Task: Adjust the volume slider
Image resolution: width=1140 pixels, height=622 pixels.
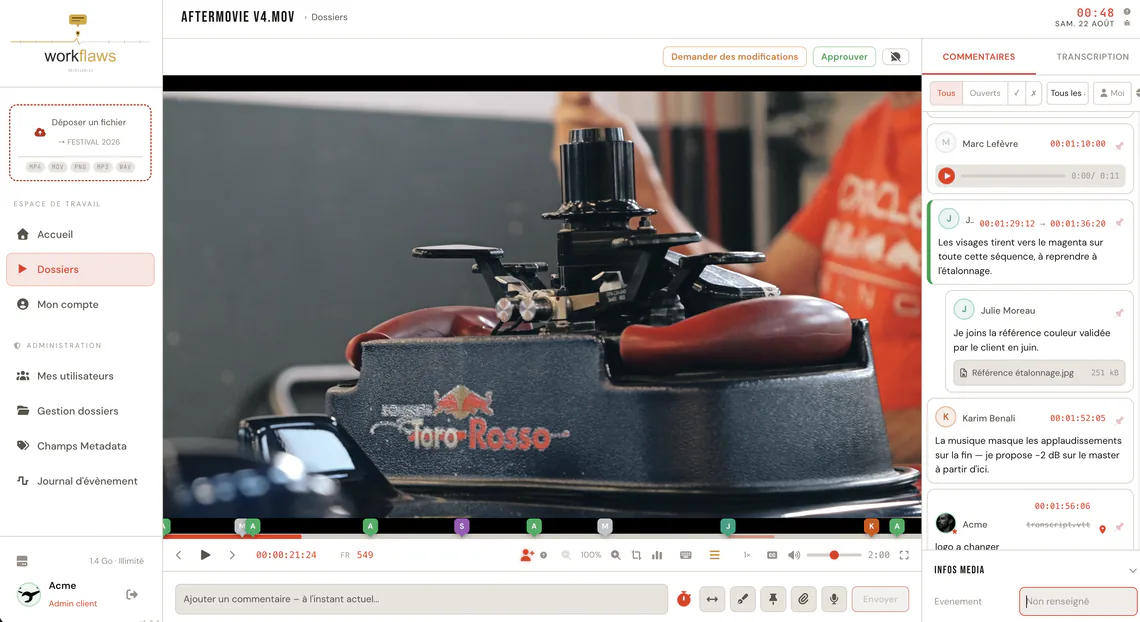Action: click(x=834, y=555)
